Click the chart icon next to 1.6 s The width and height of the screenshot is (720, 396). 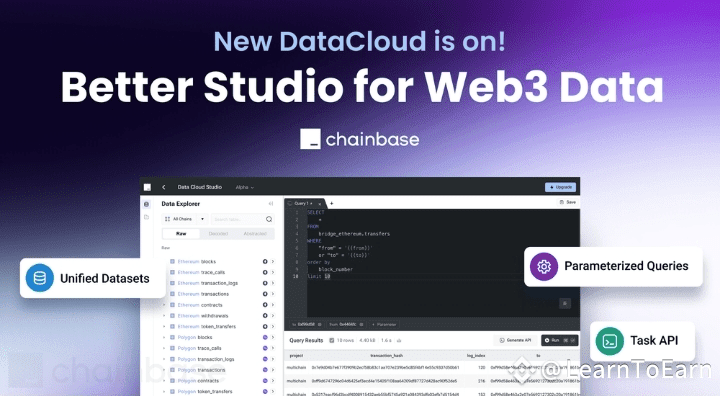click(x=399, y=340)
